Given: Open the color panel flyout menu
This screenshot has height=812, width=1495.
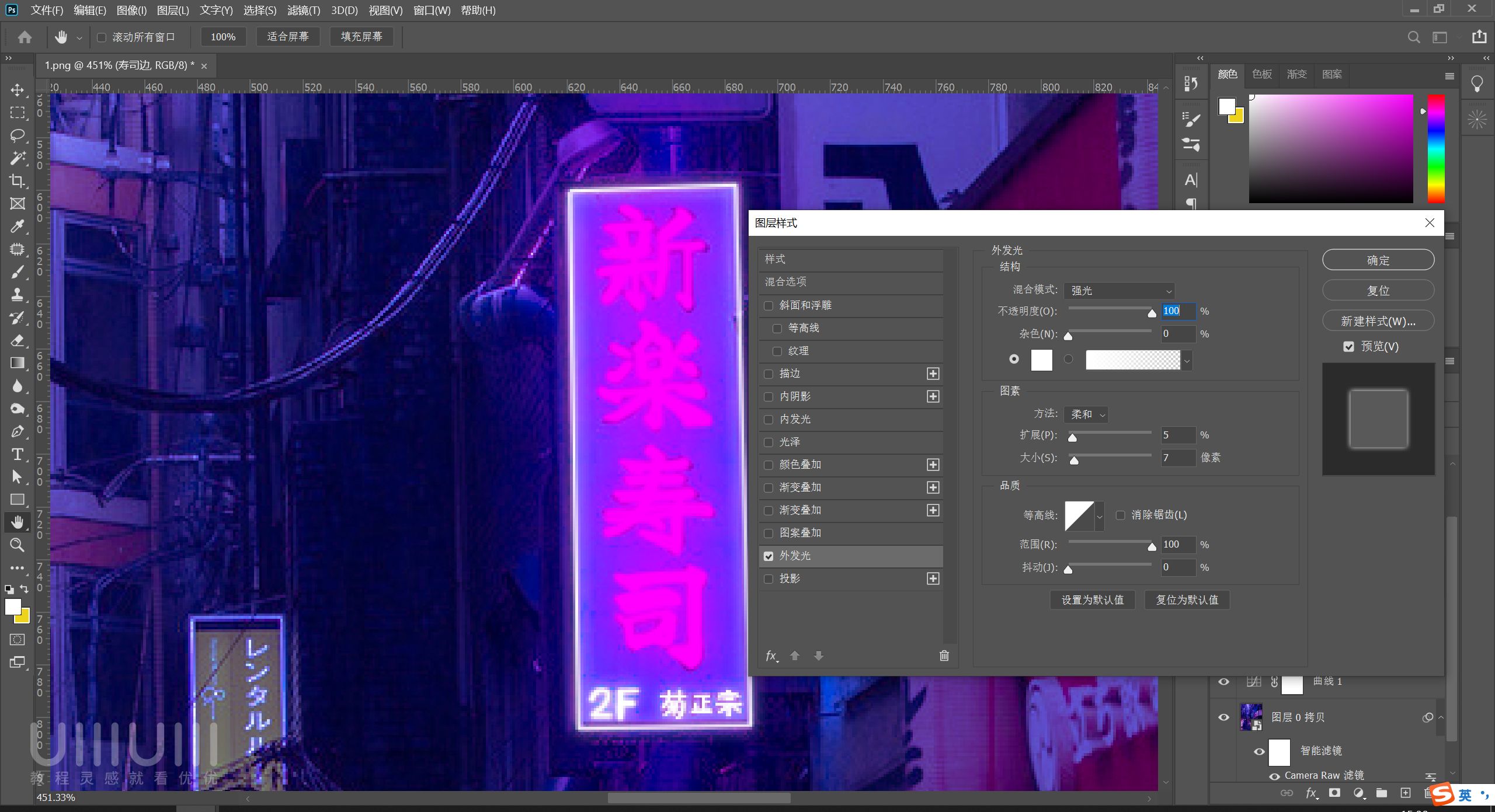Looking at the screenshot, I should coord(1449,76).
